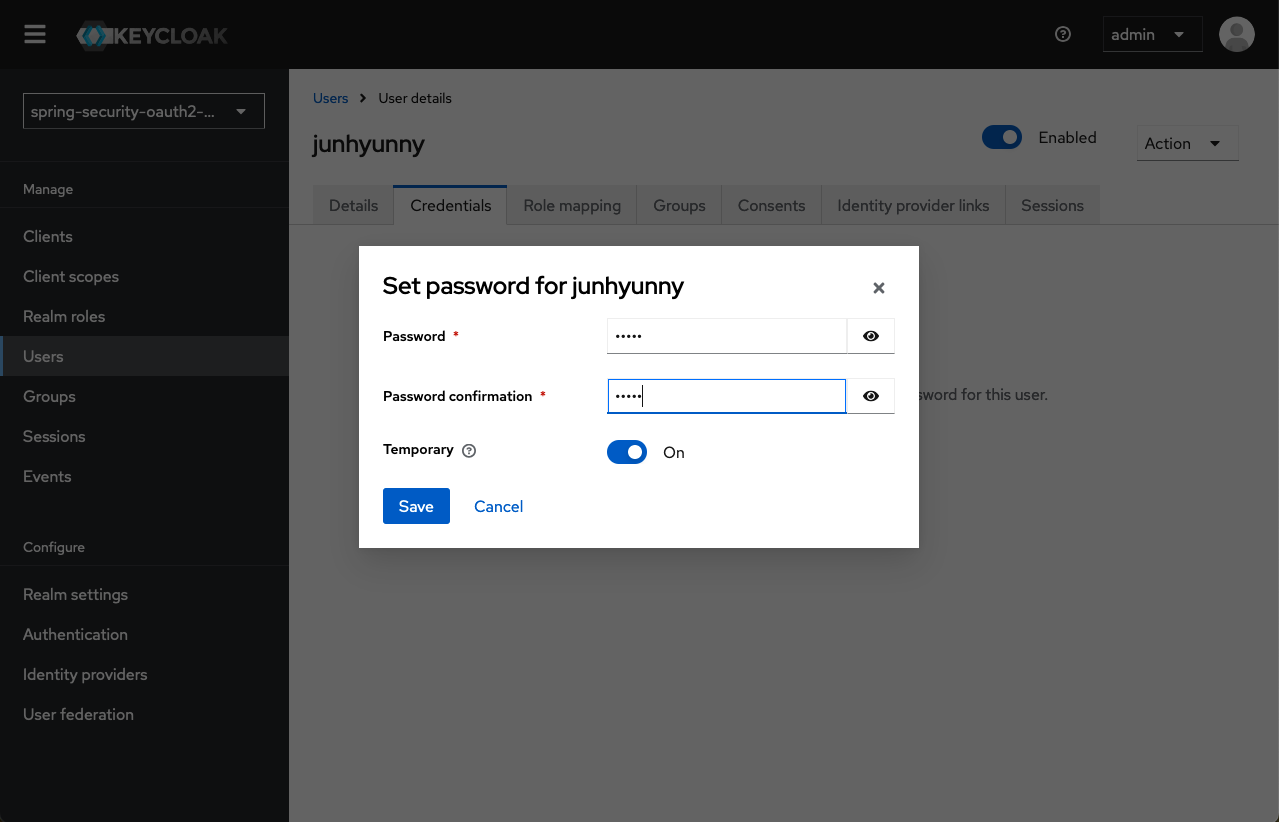Screen dimensions: 1279x822
Task: Switch to the Groups tab
Action: point(680,205)
